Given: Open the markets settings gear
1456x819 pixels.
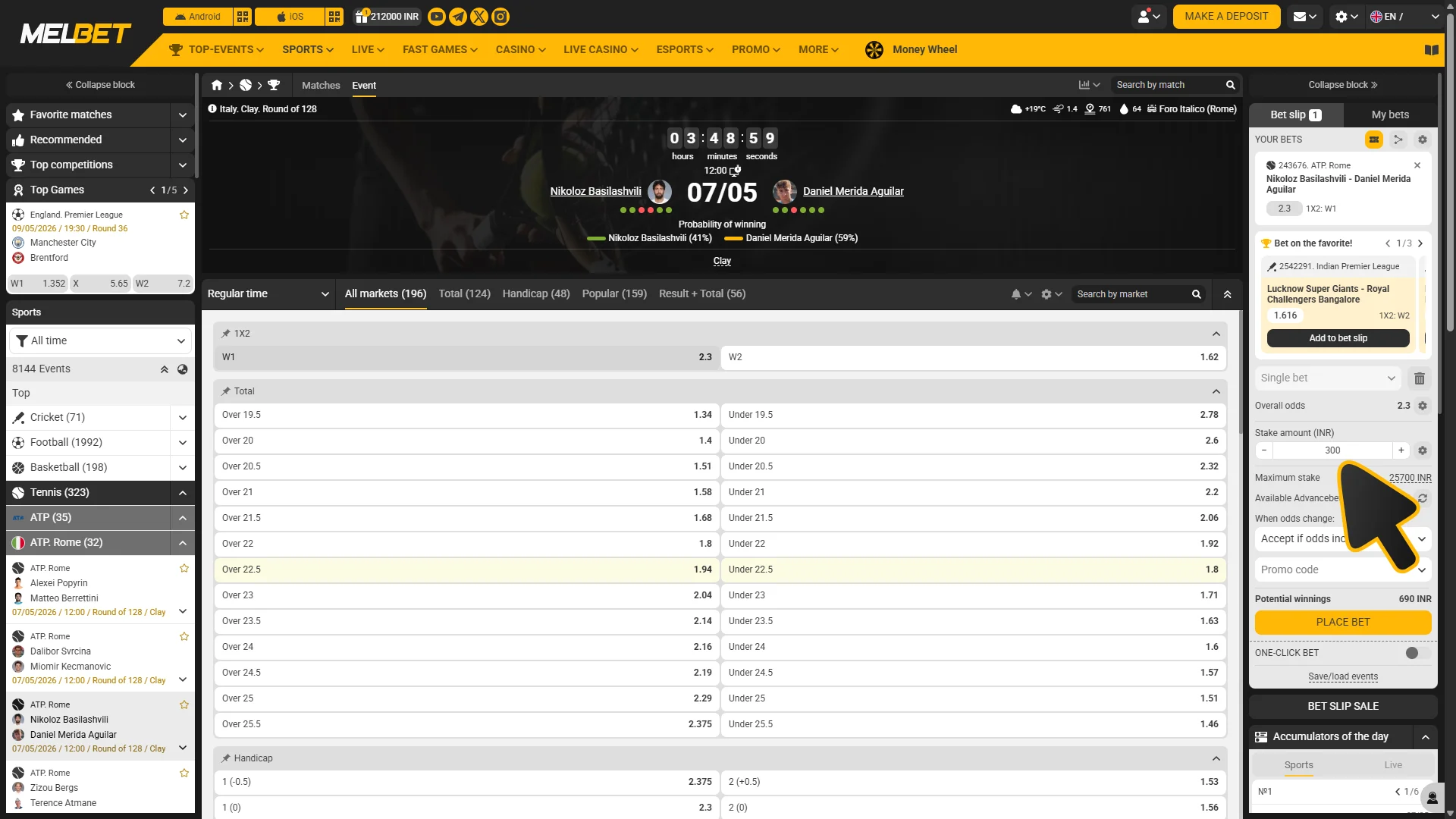Looking at the screenshot, I should [1051, 294].
